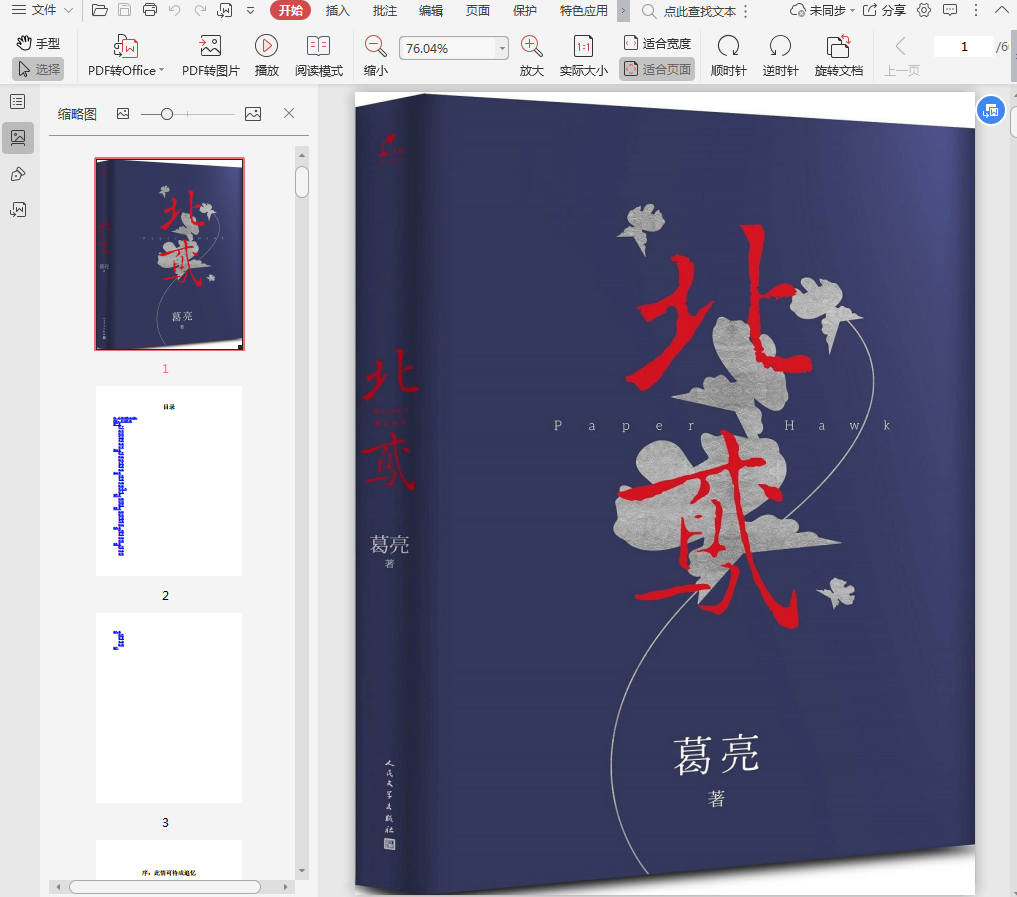Click the 76.04% zoom field
This screenshot has width=1017, height=897.
[x=448, y=48]
